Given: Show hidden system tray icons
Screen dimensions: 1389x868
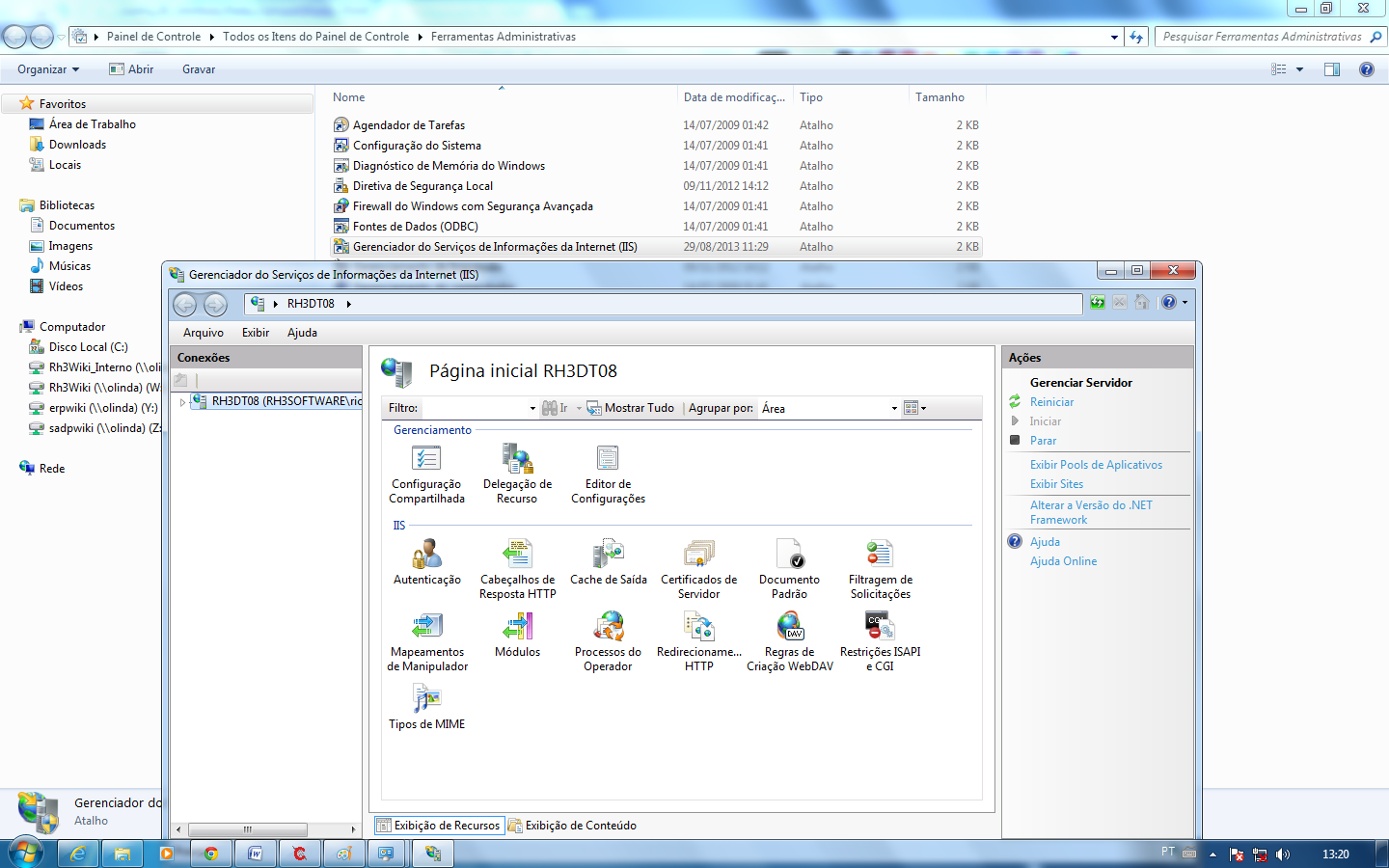Looking at the screenshot, I should (x=1212, y=855).
